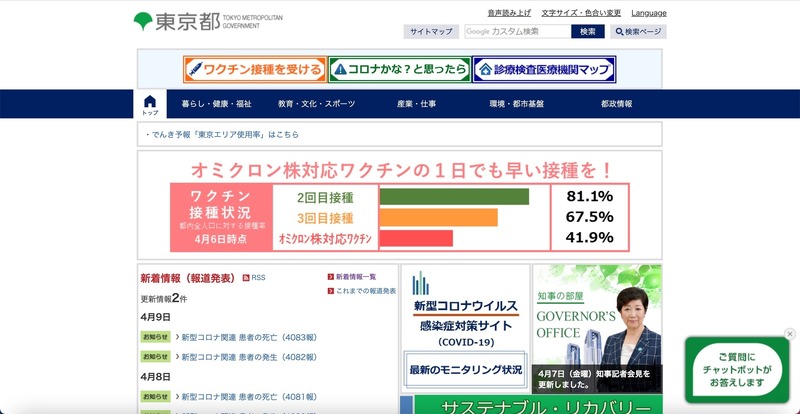Open the コロナかな？と思ったら warning banner
The image size is (800, 414).
click(x=399, y=70)
